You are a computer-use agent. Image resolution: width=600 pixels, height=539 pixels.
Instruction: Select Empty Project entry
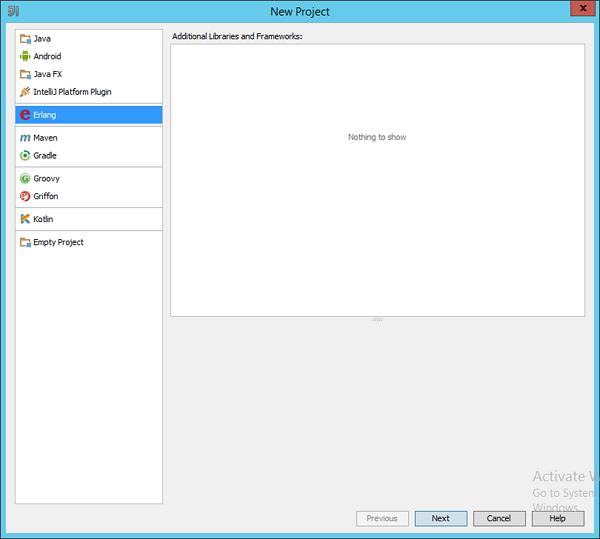pos(89,243)
